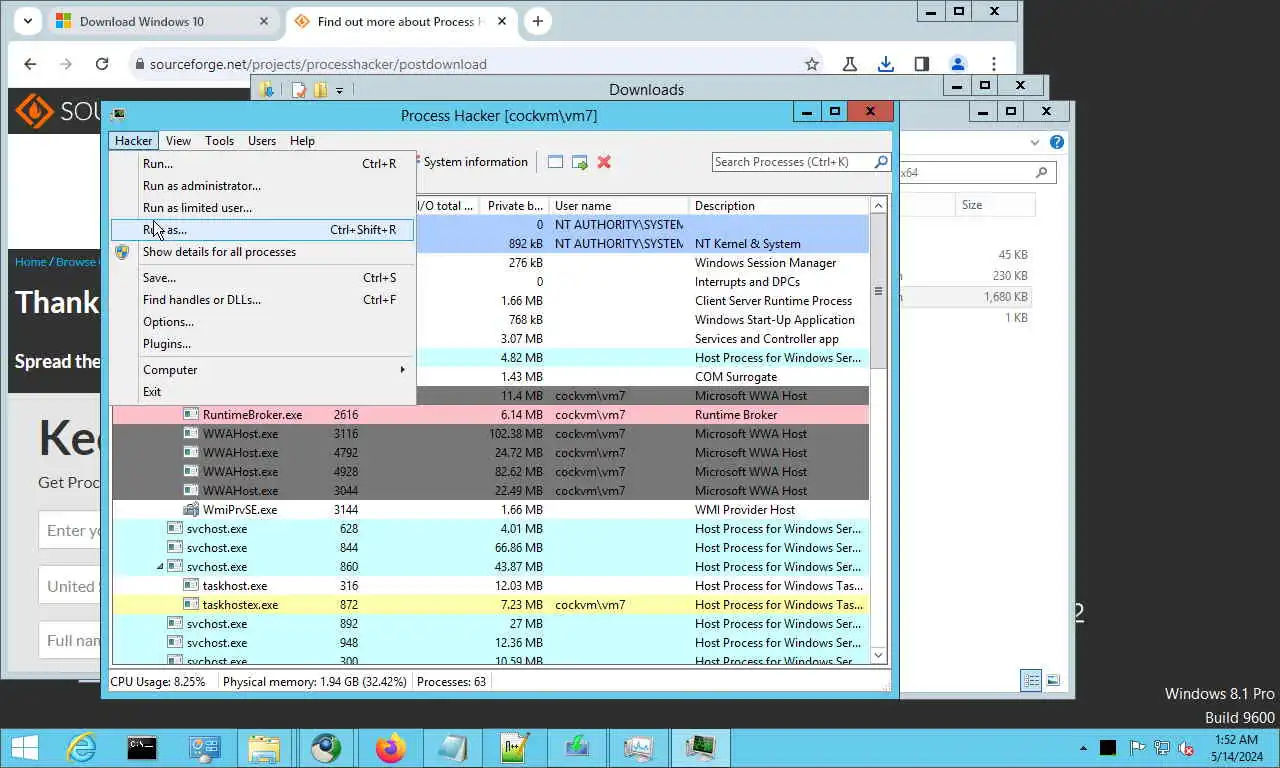Screen dimensions: 1280x768
Task: Show hidden tray icons arrow
Action: coord(1083,748)
